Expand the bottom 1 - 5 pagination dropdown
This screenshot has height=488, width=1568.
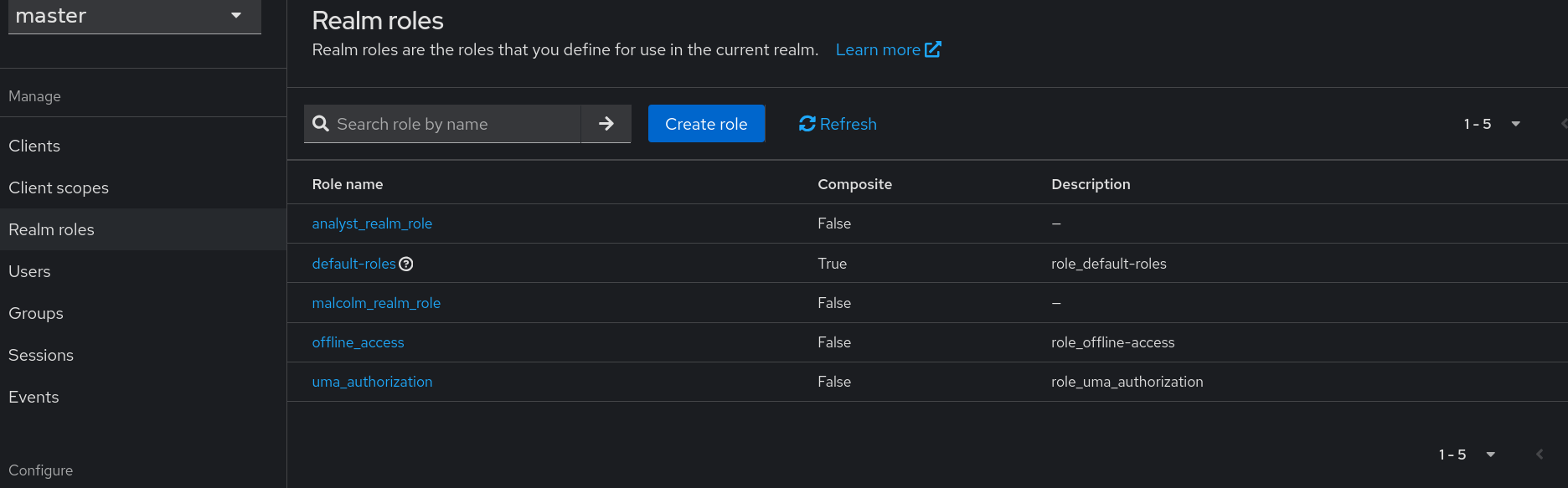1467,455
